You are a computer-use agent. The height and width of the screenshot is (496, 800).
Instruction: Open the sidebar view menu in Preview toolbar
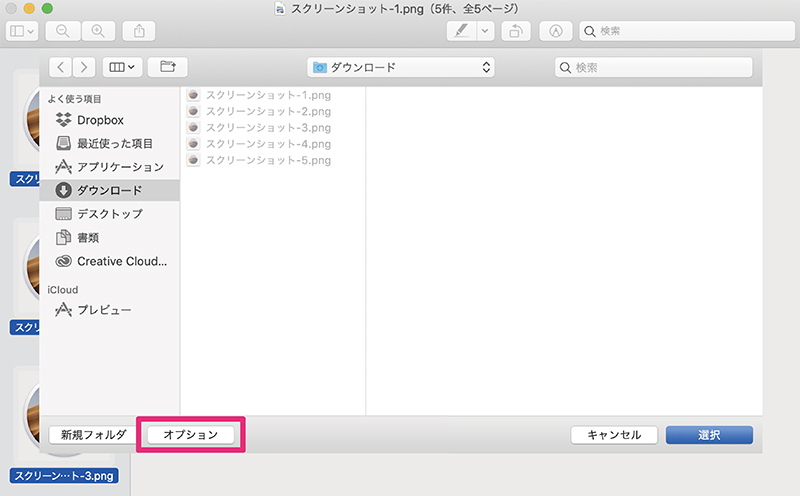point(22,31)
